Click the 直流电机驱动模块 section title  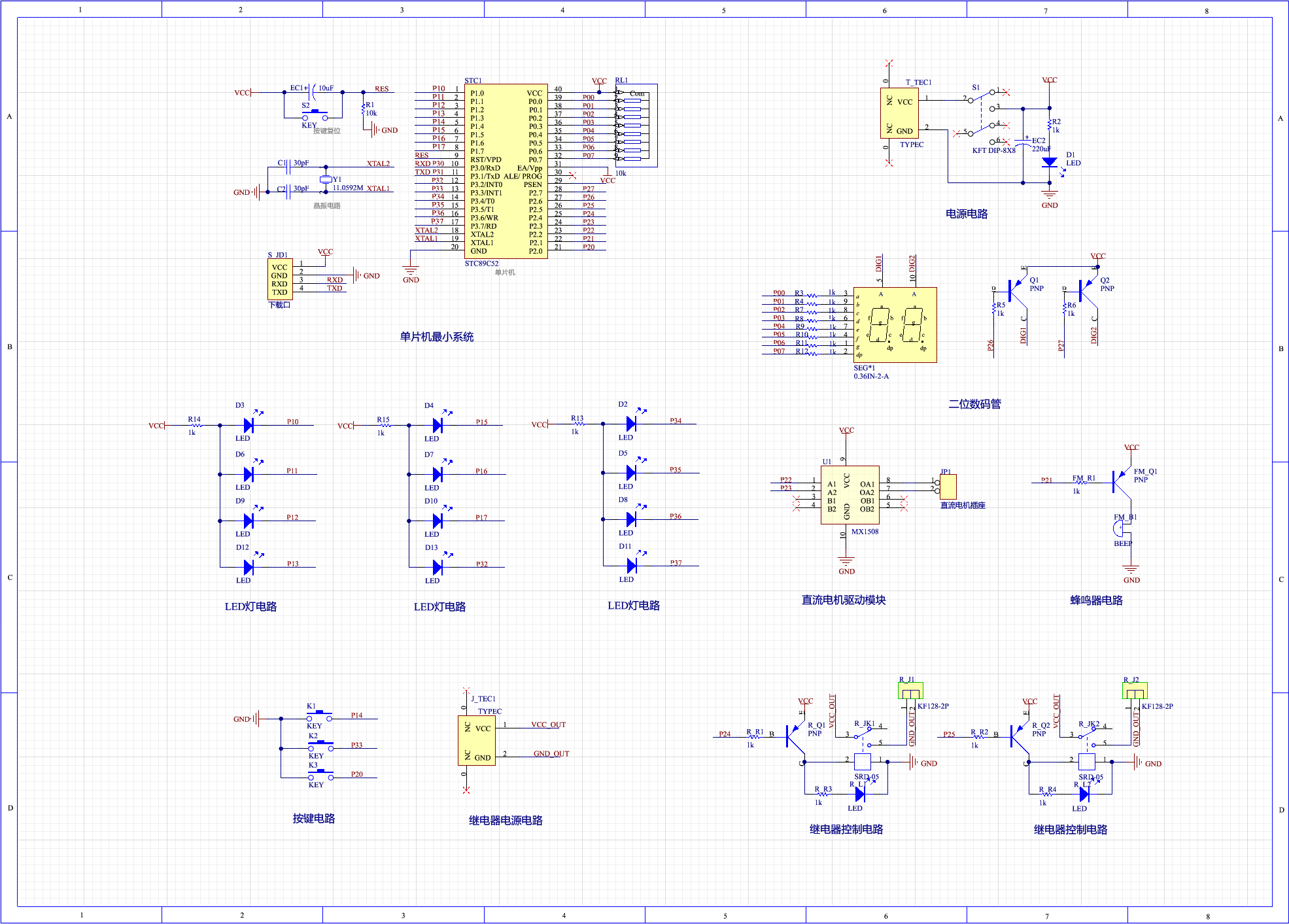(x=844, y=600)
